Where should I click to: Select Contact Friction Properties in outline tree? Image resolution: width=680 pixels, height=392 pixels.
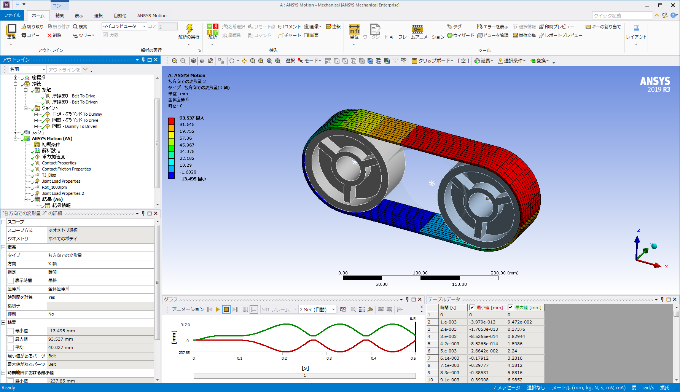click(66, 169)
